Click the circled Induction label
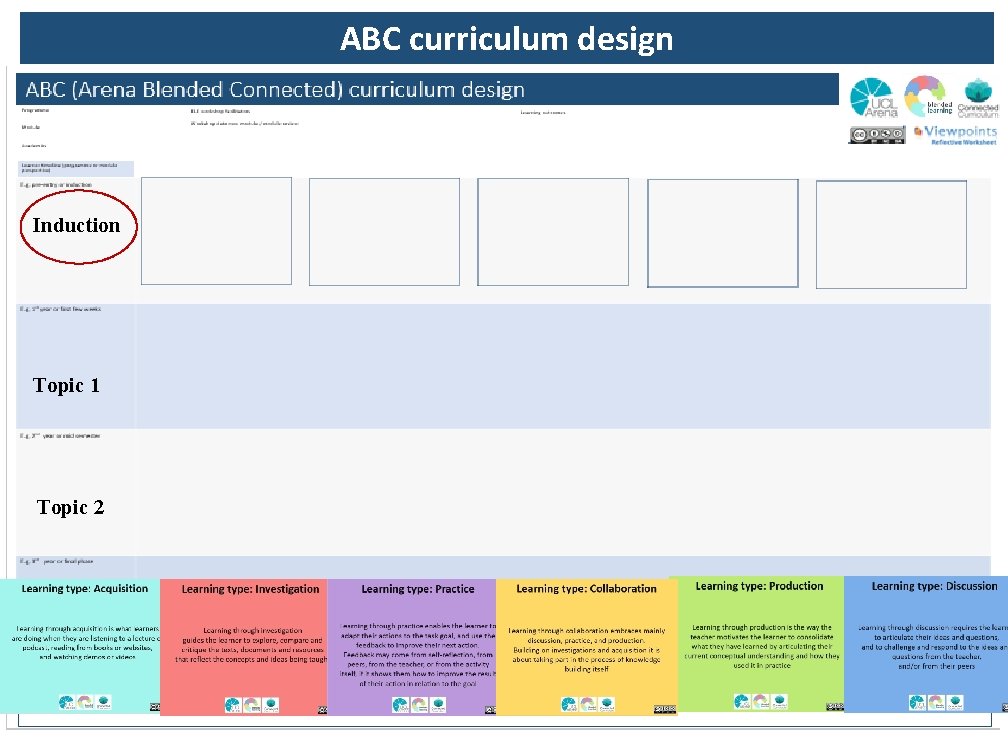The height and width of the screenshot is (756, 1008). pyautogui.click(x=77, y=226)
